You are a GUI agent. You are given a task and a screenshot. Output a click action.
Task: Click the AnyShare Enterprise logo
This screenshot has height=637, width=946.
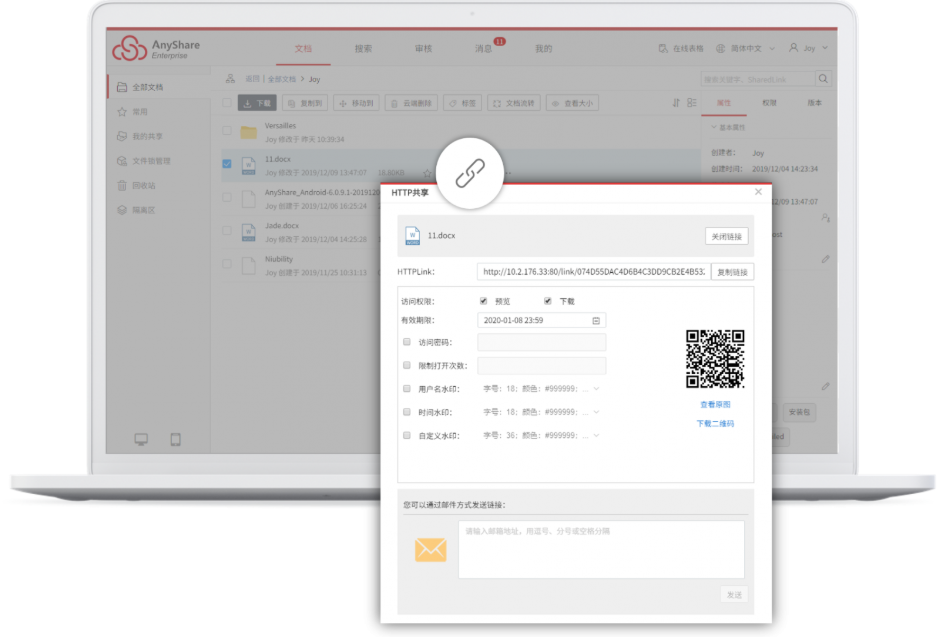pos(150,48)
